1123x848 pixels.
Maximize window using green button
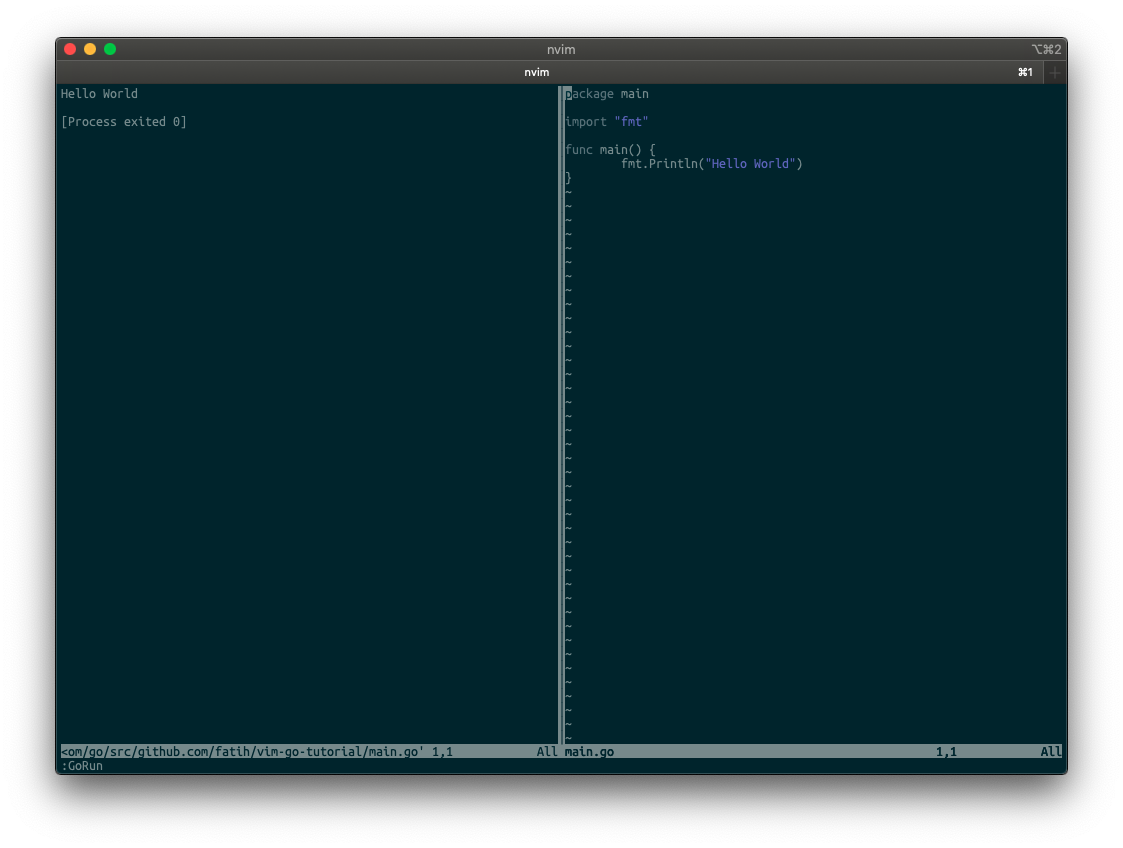tap(110, 49)
